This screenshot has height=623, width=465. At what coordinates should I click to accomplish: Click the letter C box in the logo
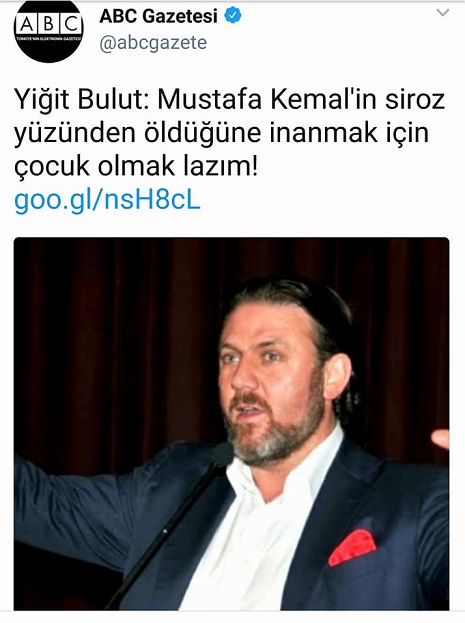(71, 25)
